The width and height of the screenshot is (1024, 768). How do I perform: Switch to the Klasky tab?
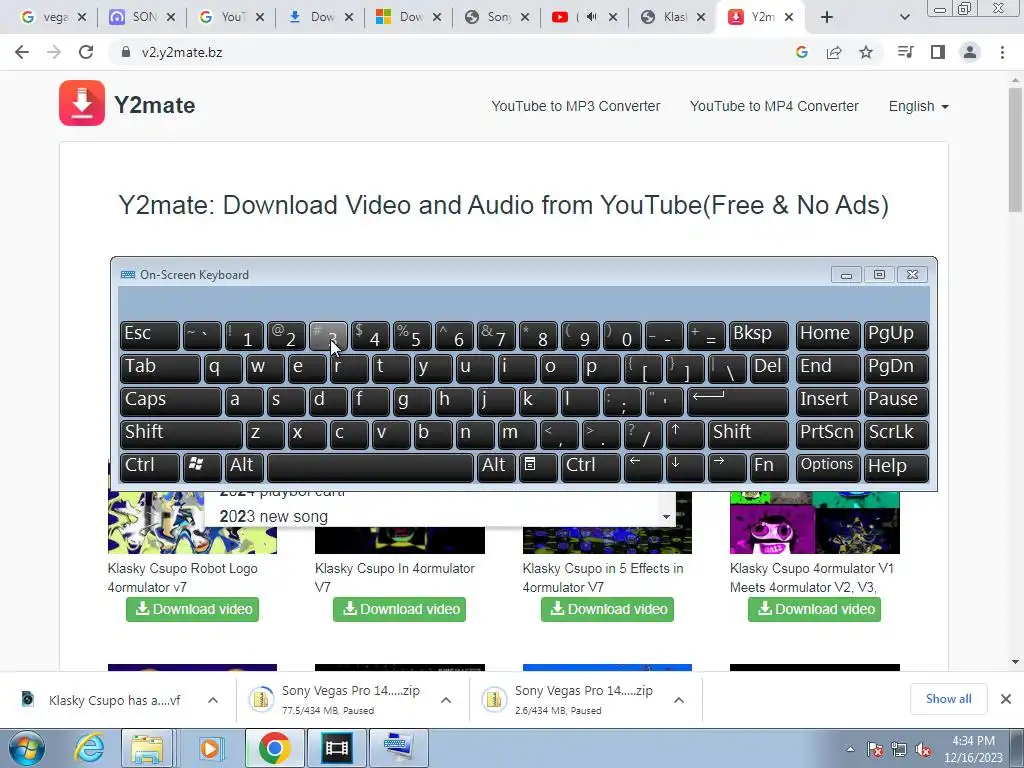[x=672, y=17]
